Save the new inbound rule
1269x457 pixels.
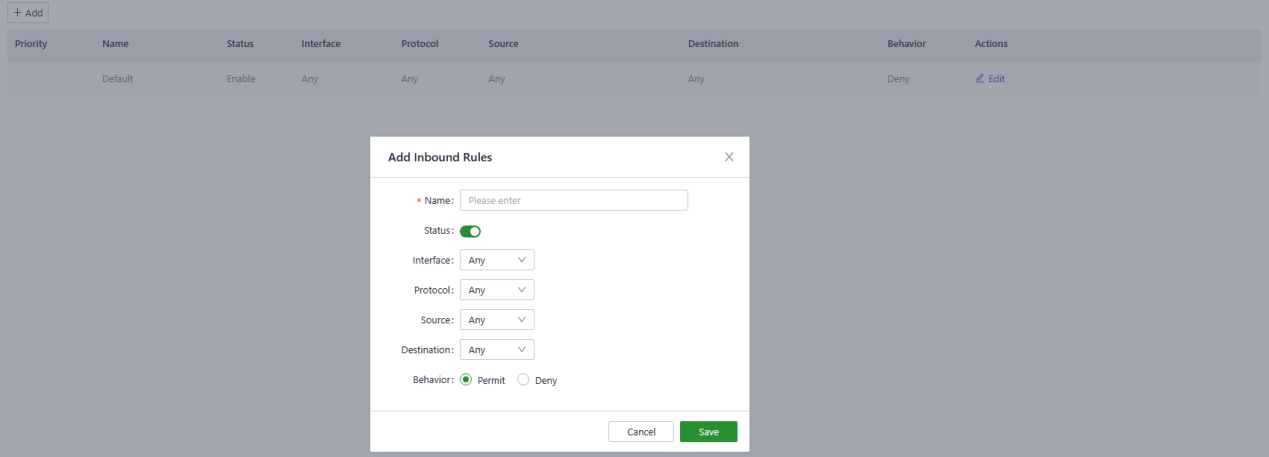708,432
